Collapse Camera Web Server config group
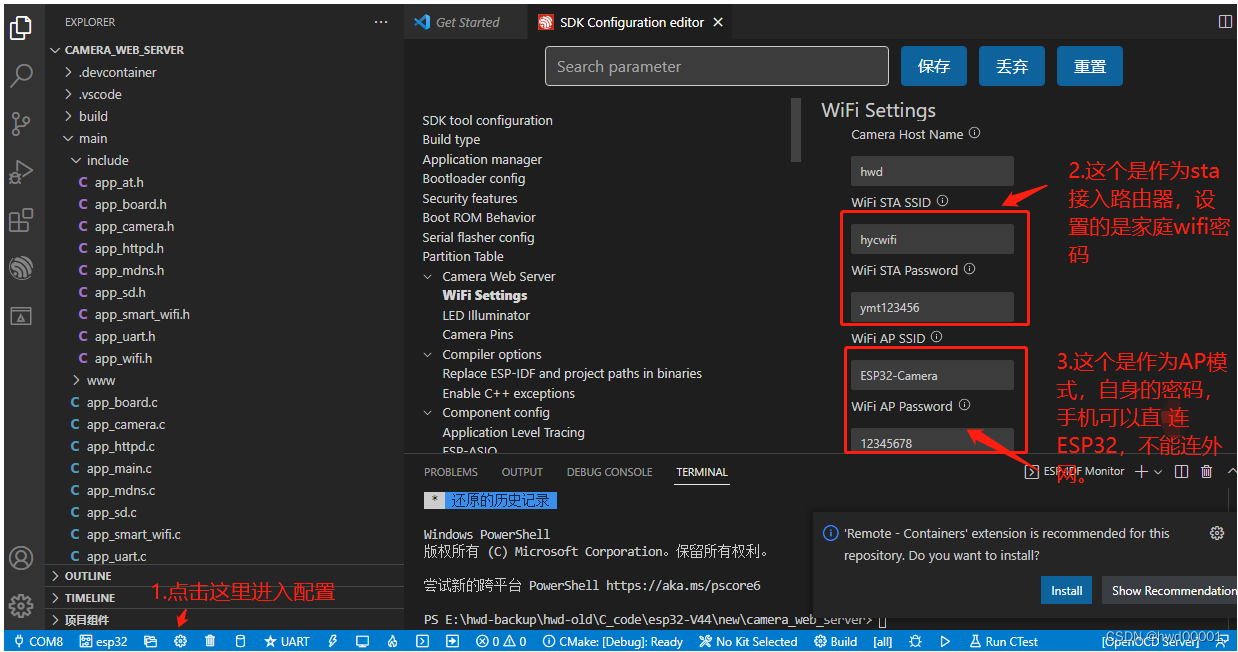Viewport: 1238px width, 652px height. (429, 276)
